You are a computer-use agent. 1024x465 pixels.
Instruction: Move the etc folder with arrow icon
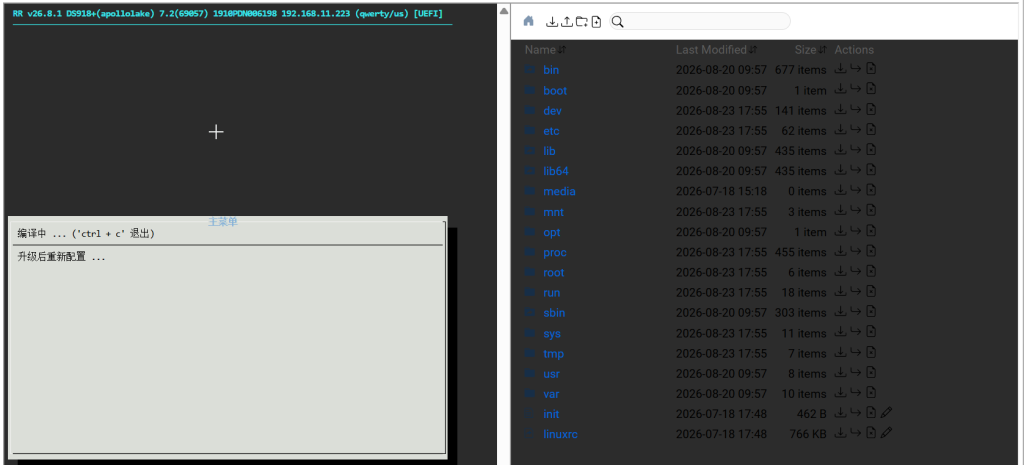click(x=856, y=129)
